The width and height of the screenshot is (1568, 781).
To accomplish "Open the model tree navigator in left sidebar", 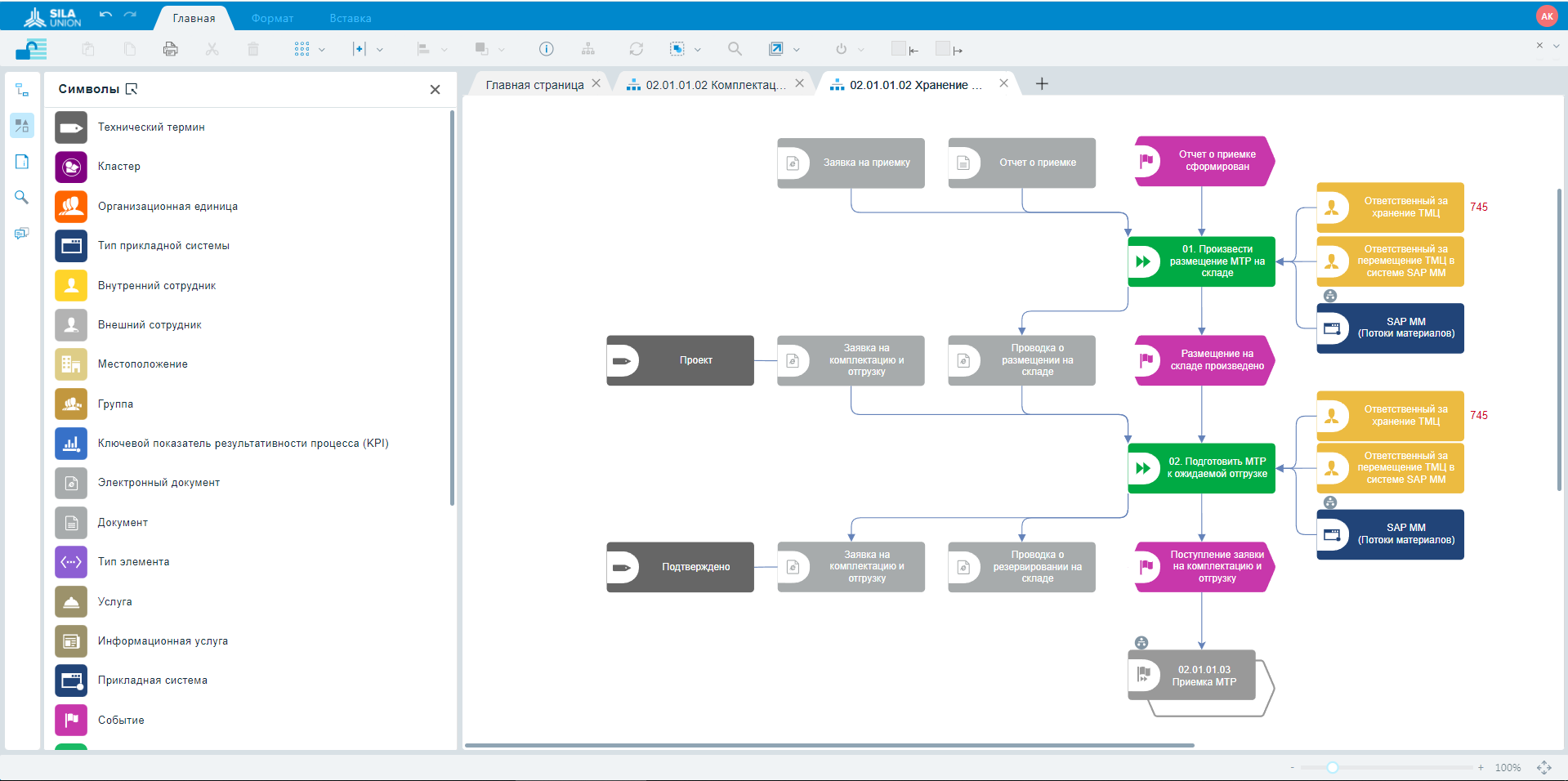I will 22,90.
